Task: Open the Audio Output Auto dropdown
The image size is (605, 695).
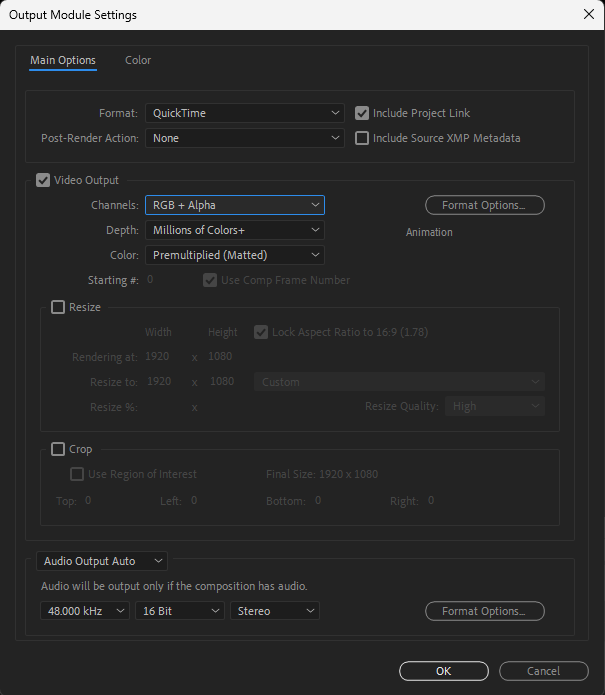Action: click(102, 561)
